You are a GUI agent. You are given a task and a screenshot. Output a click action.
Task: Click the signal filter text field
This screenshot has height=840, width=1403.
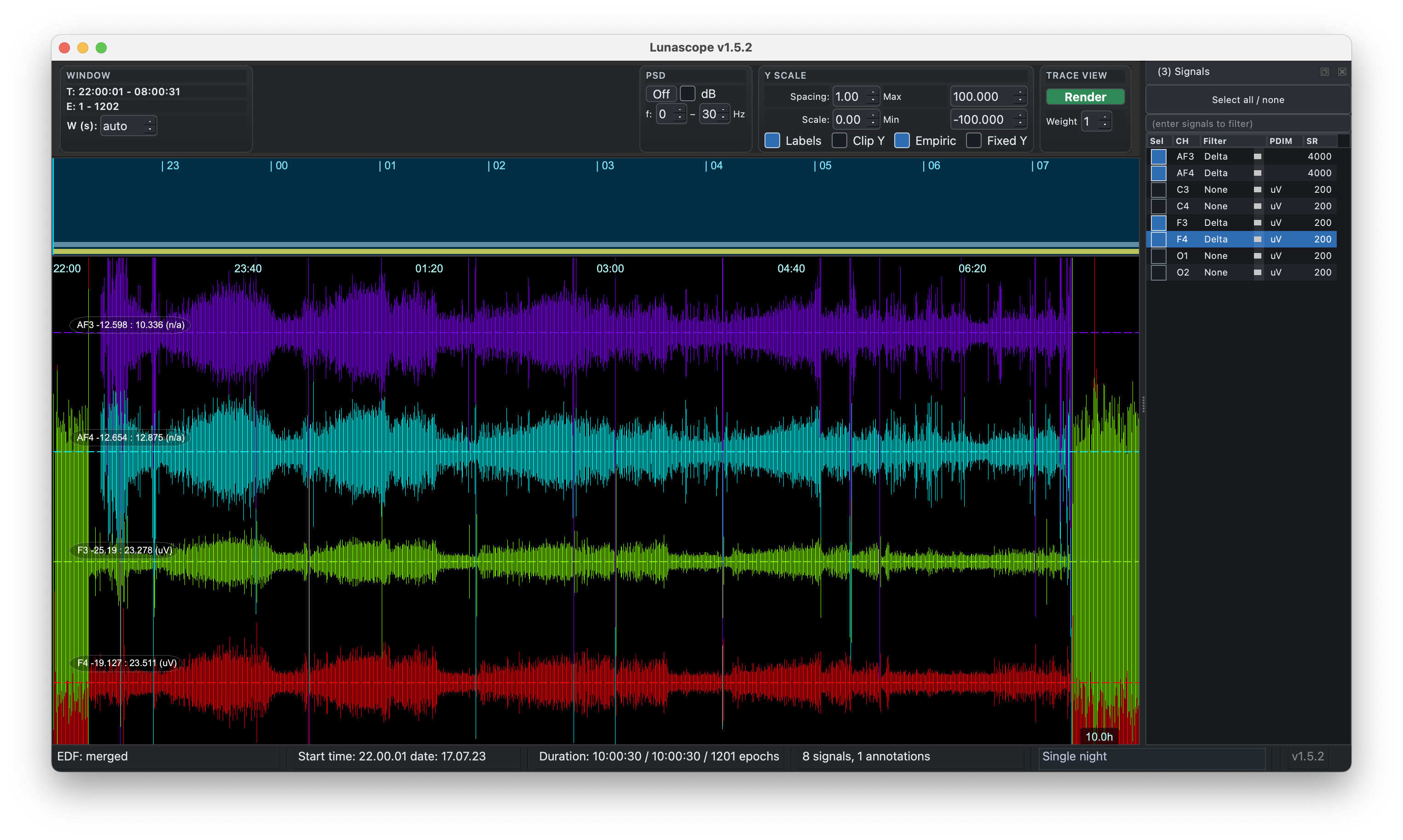pyautogui.click(x=1248, y=123)
